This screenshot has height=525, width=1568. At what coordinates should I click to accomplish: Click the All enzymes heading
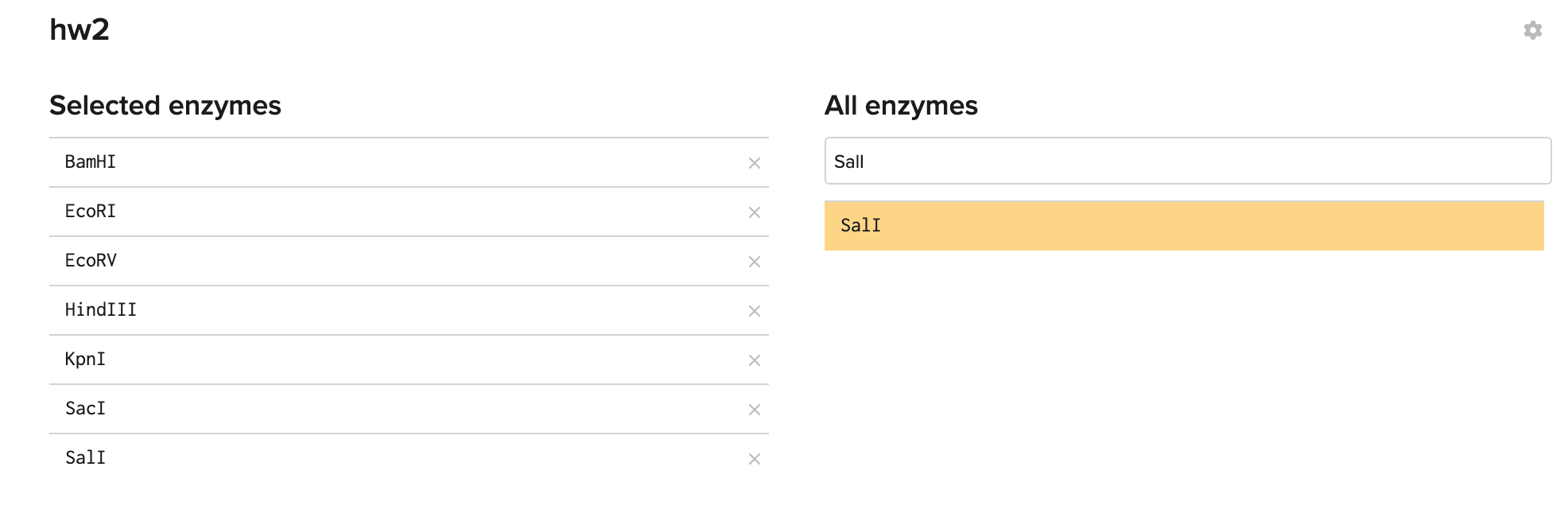pyautogui.click(x=901, y=106)
